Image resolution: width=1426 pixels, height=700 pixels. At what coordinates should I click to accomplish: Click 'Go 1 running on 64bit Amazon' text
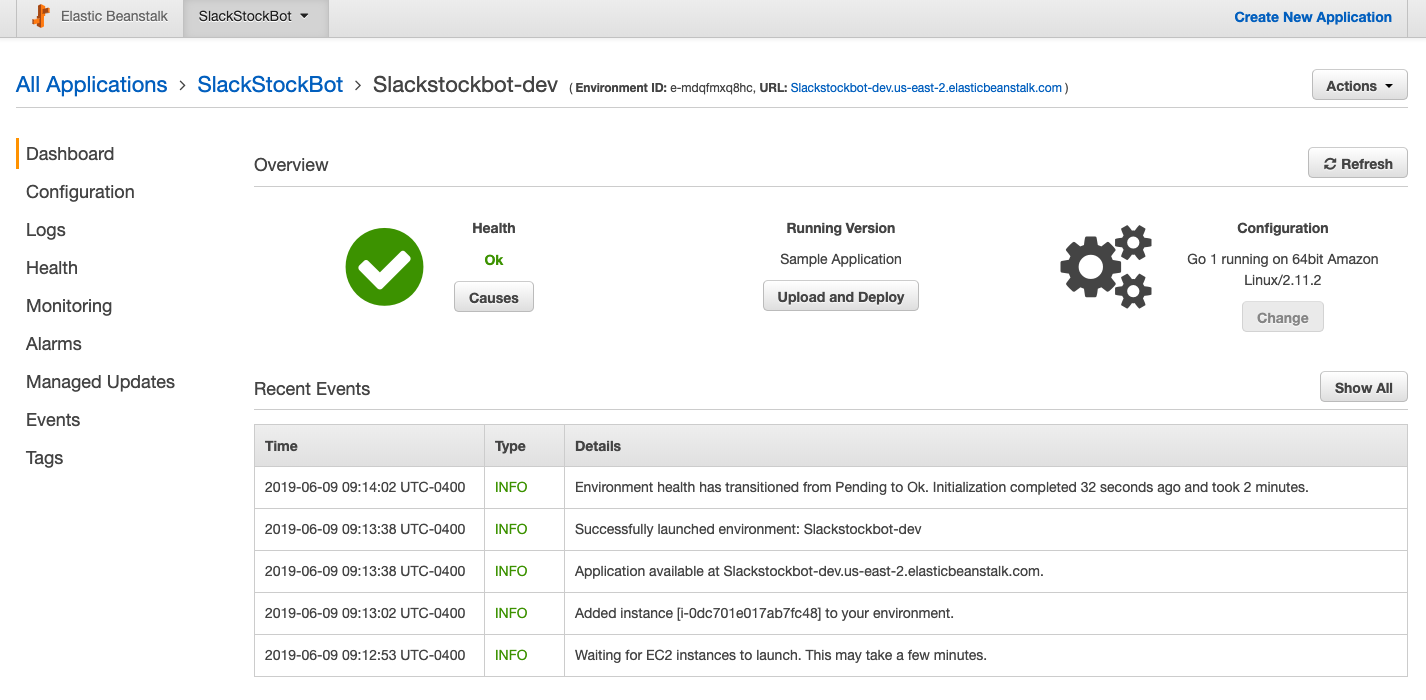click(x=1283, y=259)
